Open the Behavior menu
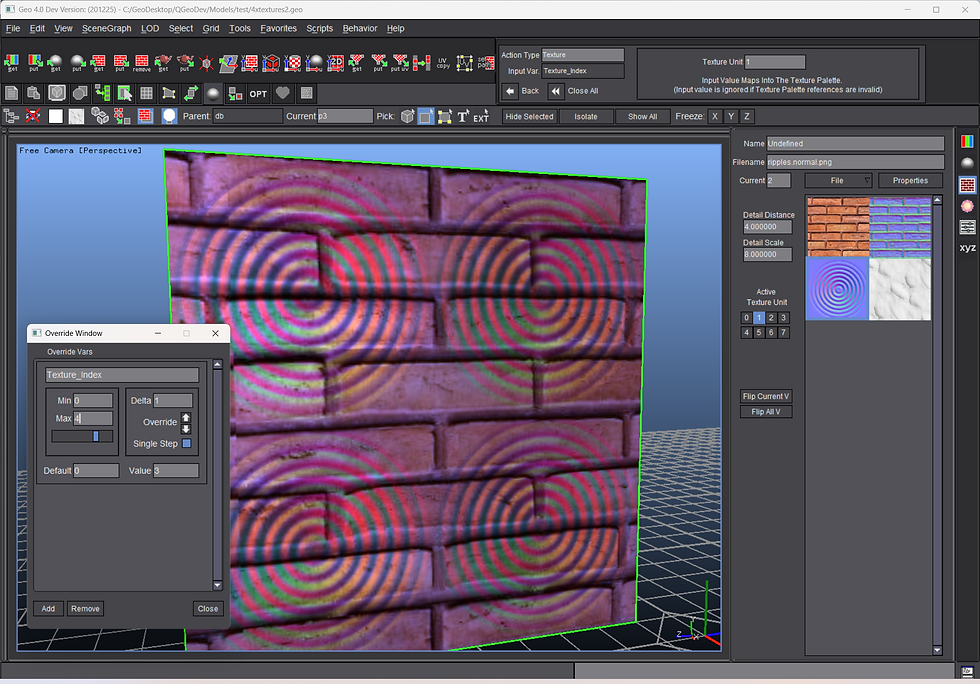Viewport: 980px width, 684px height. [x=360, y=28]
